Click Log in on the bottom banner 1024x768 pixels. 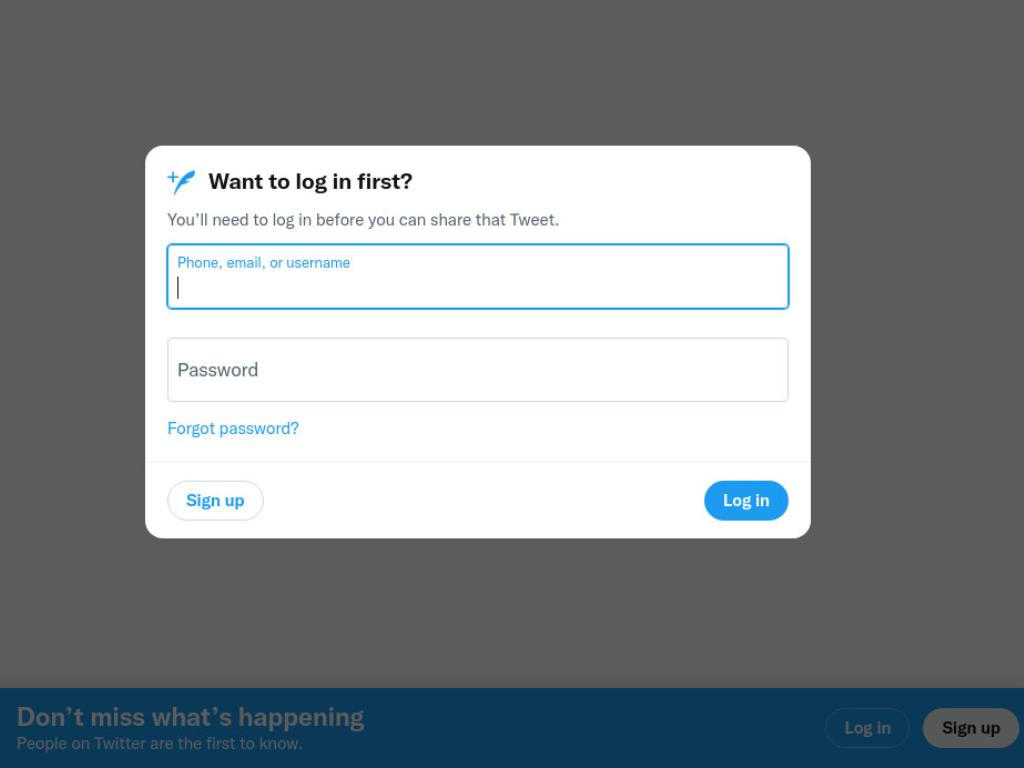[x=867, y=728]
